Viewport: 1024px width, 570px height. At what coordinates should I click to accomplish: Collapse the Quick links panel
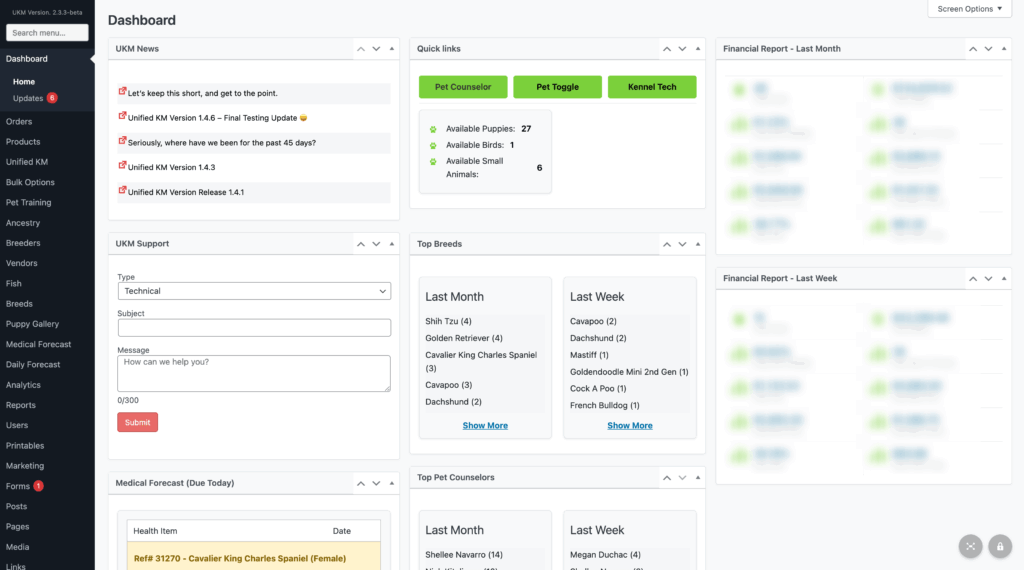click(x=698, y=49)
